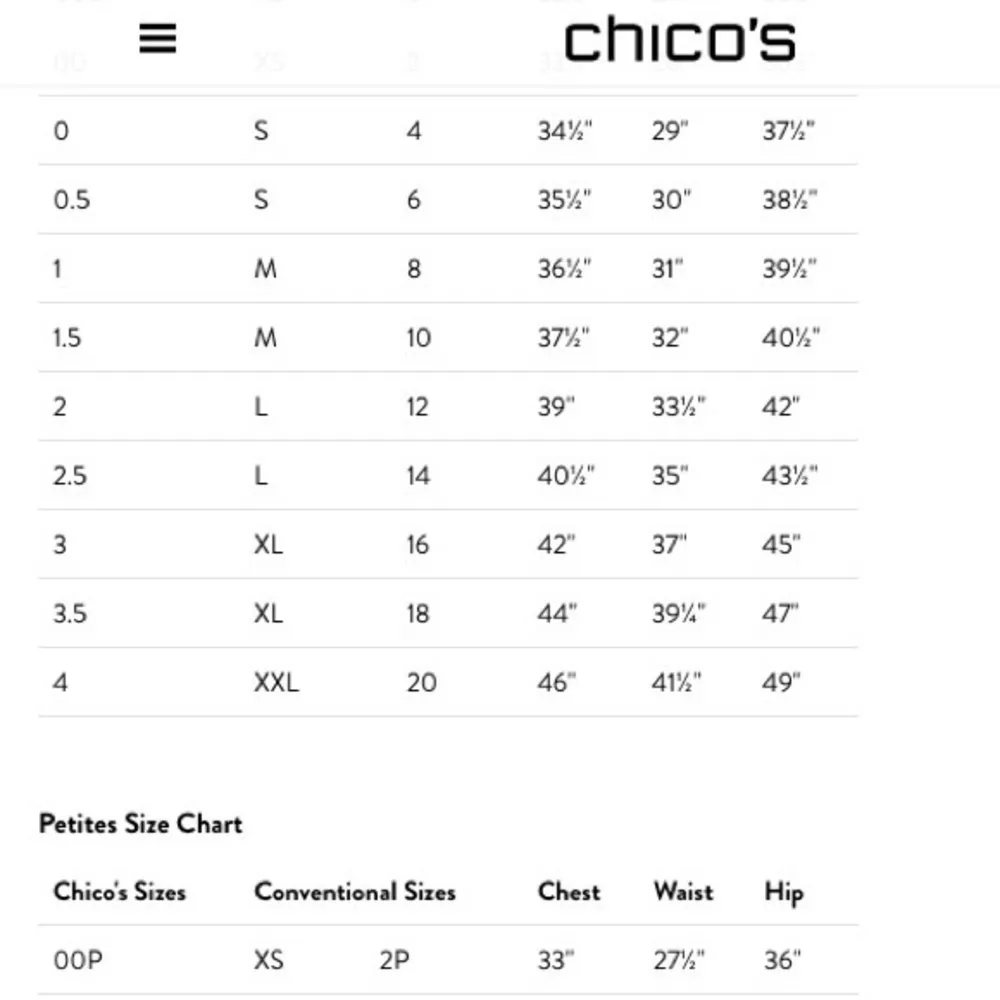Click the Chest column header
The width and height of the screenshot is (1000, 1000).
tap(568, 892)
